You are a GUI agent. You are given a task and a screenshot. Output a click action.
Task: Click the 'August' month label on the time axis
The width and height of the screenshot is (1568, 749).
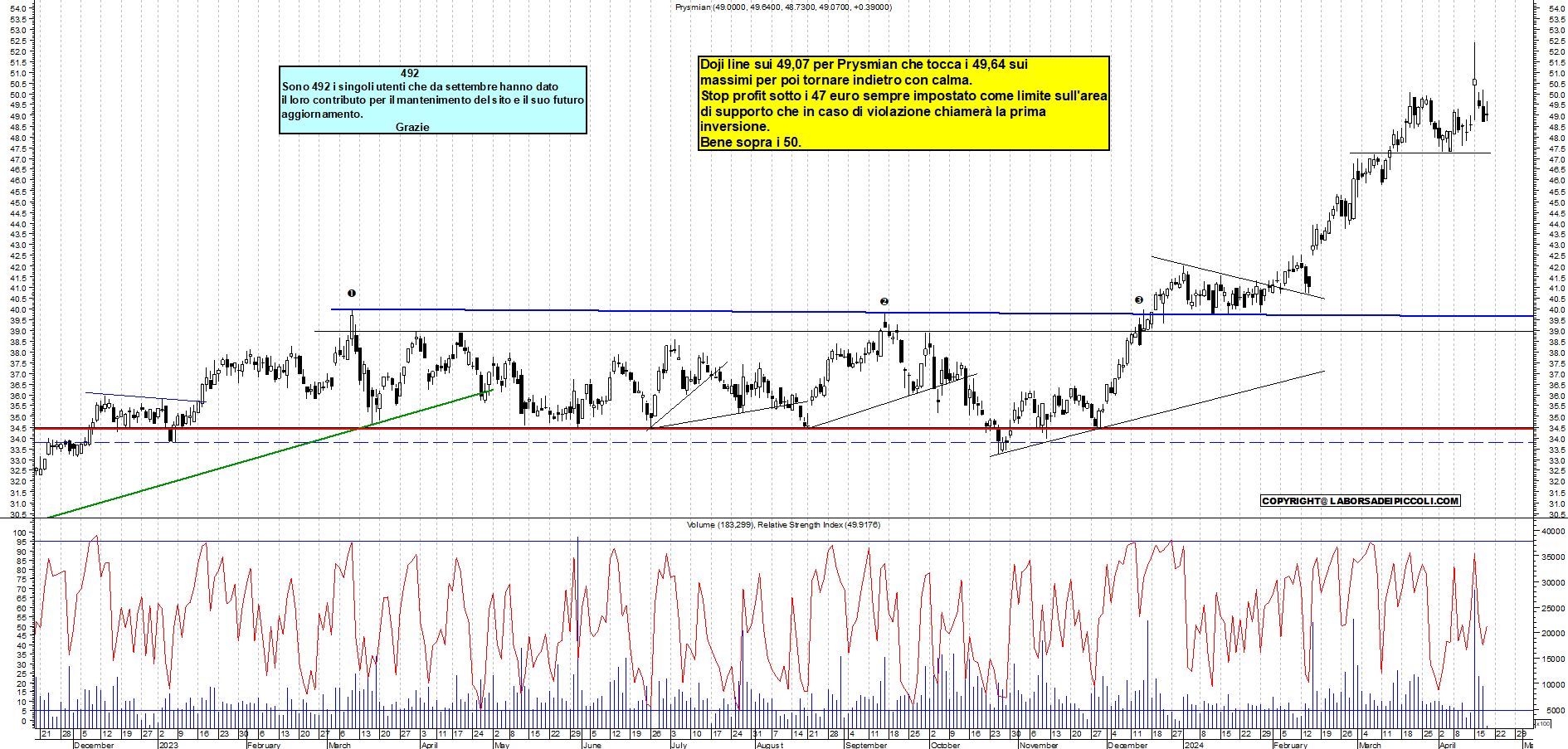coord(769,745)
